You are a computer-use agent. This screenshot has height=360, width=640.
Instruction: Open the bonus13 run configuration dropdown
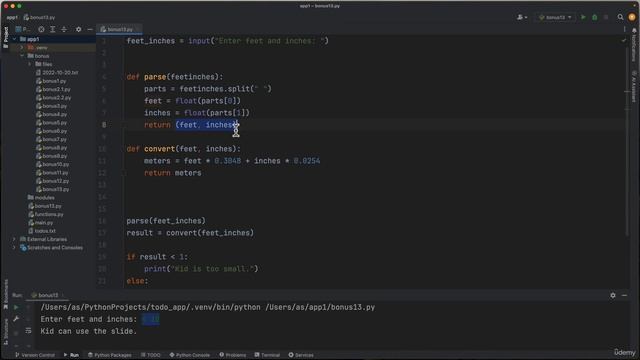[555, 17]
